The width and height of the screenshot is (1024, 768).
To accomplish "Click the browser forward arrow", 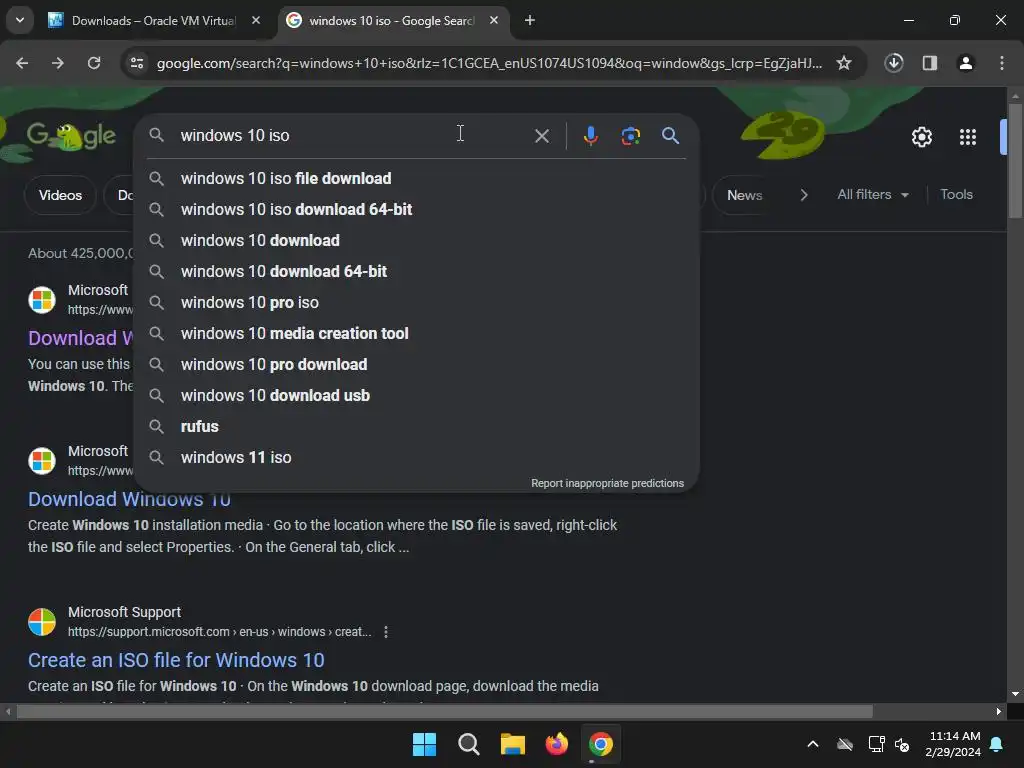I will tap(58, 63).
